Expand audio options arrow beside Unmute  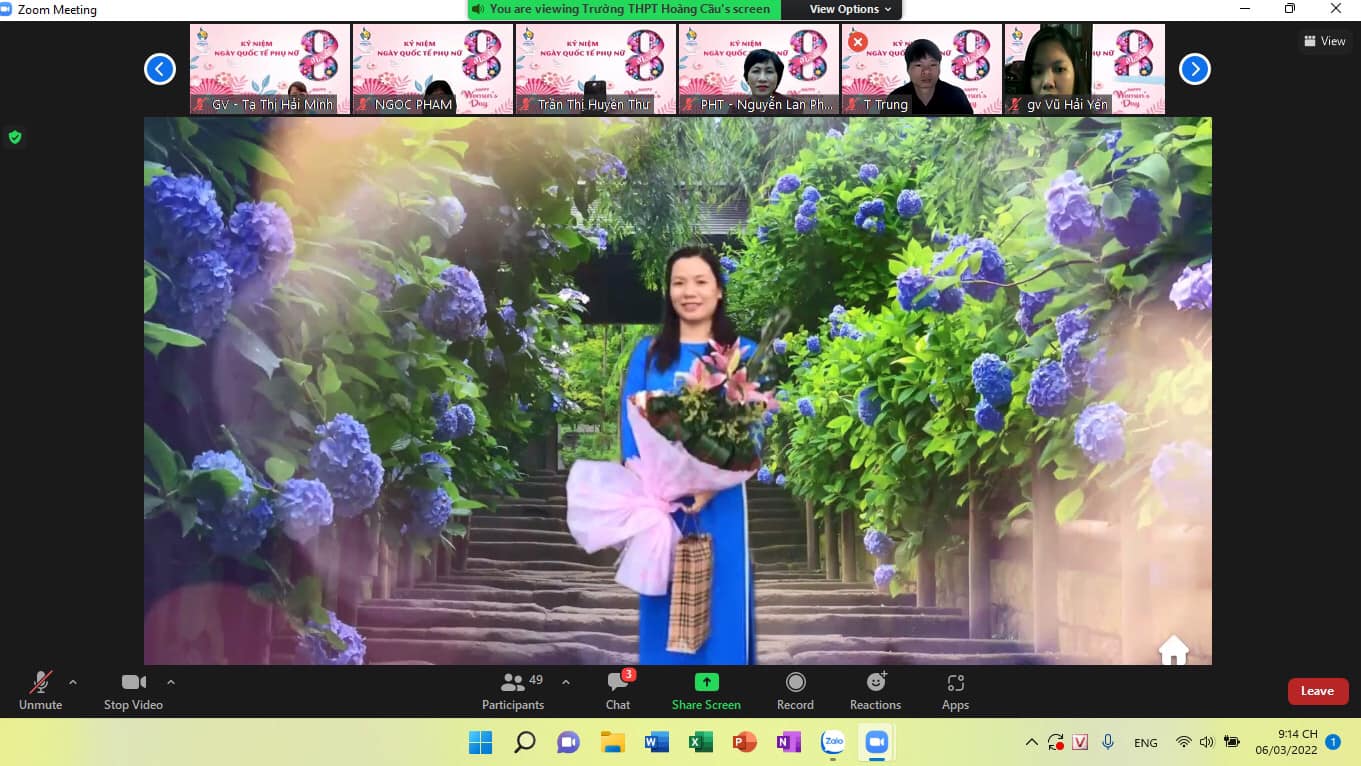click(x=73, y=682)
